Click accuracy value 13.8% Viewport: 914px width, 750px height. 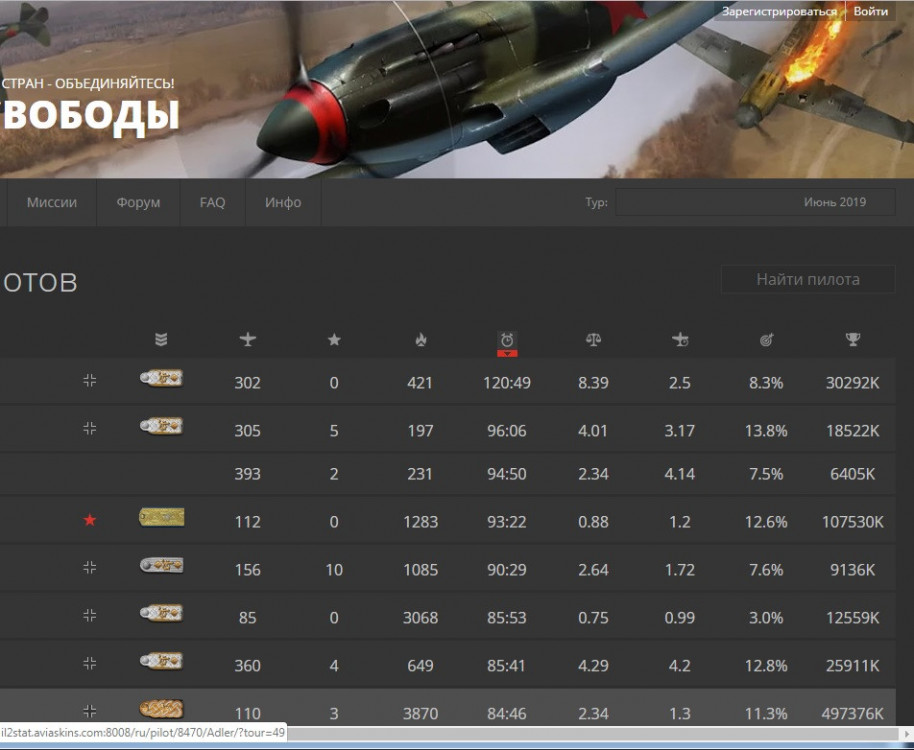tap(766, 431)
